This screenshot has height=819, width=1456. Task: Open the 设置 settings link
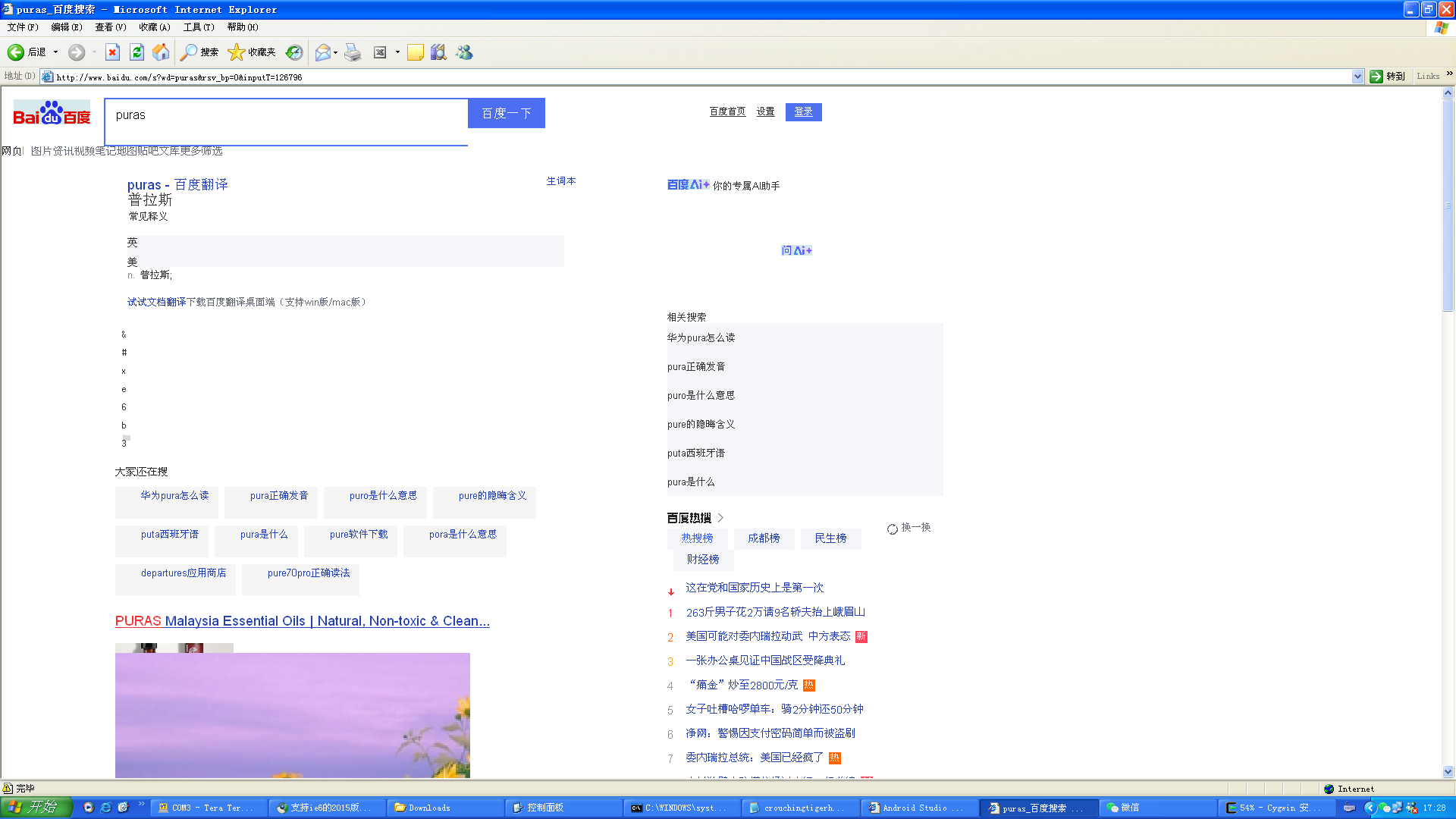pos(765,111)
